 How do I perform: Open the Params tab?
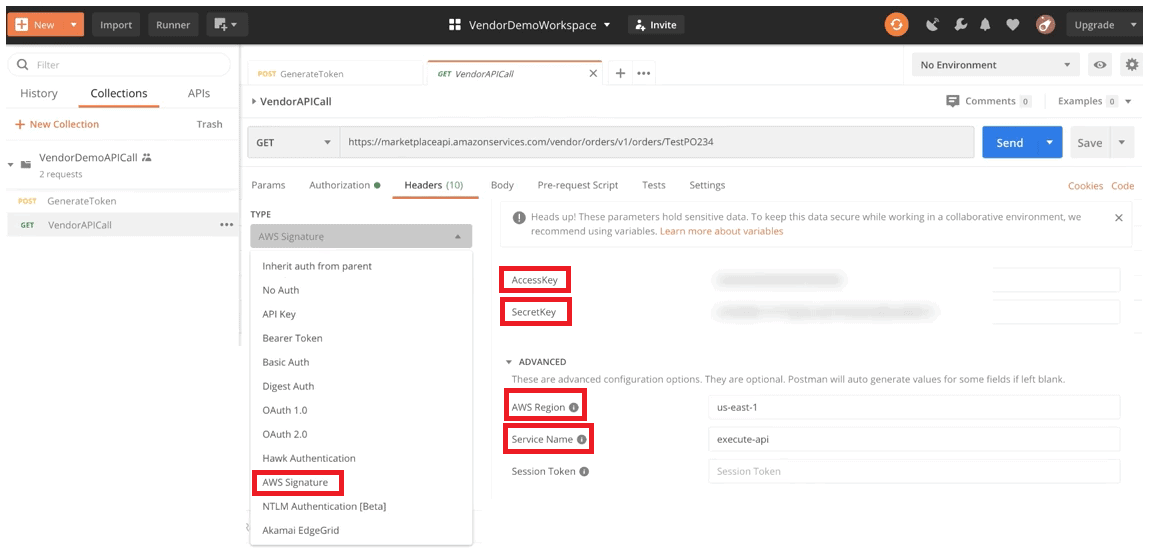pos(268,185)
